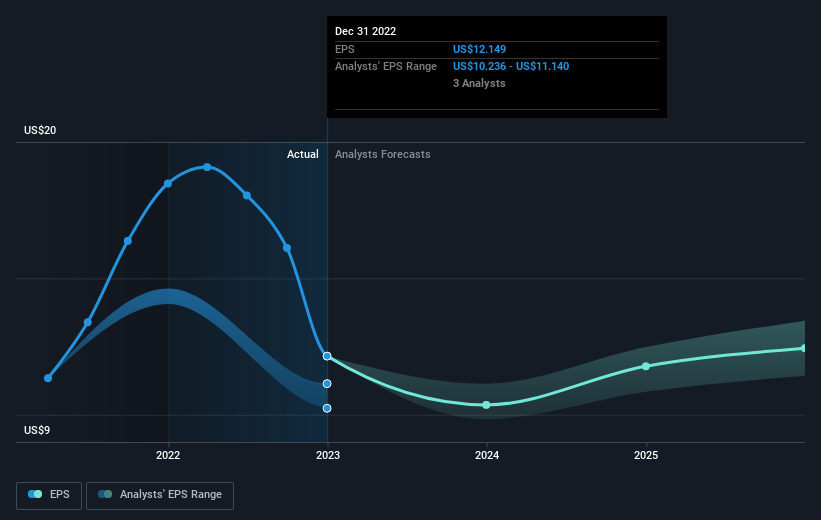Click the 'Actual' section label
Image resolution: width=821 pixels, height=520 pixels.
point(303,154)
